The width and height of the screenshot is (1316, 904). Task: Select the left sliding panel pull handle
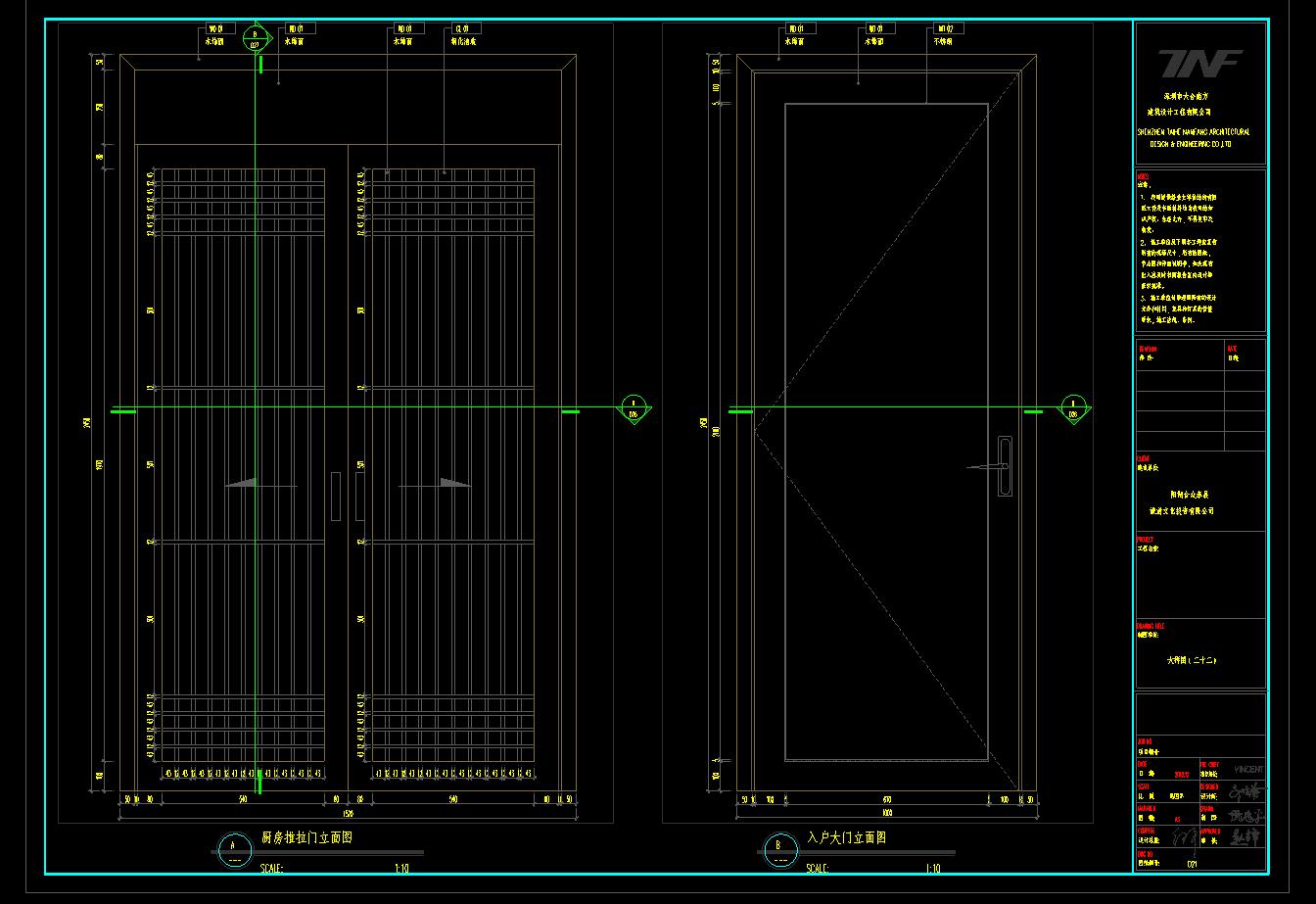[336, 496]
